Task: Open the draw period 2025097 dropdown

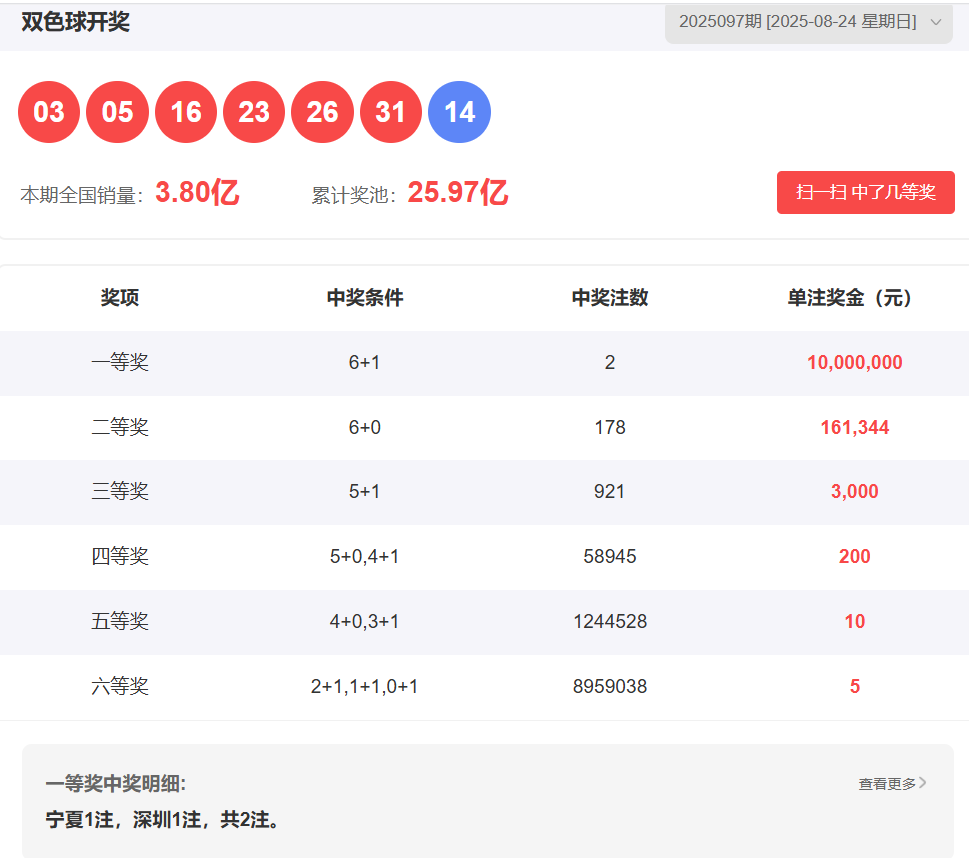Action: click(x=797, y=21)
